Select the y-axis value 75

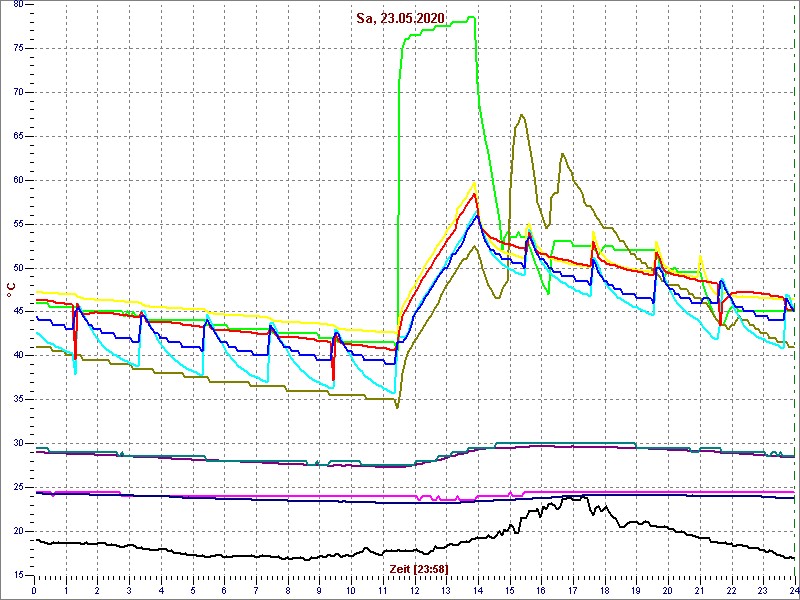[17, 48]
